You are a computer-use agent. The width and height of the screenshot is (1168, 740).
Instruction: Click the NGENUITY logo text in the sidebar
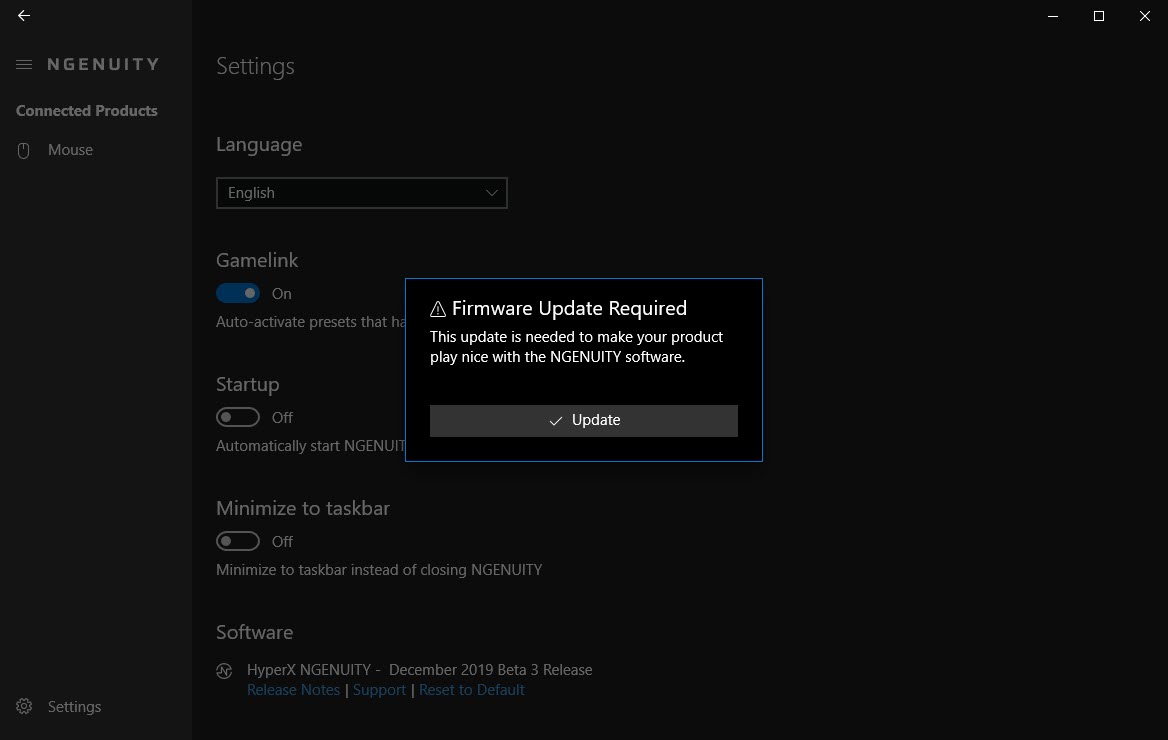tap(104, 65)
